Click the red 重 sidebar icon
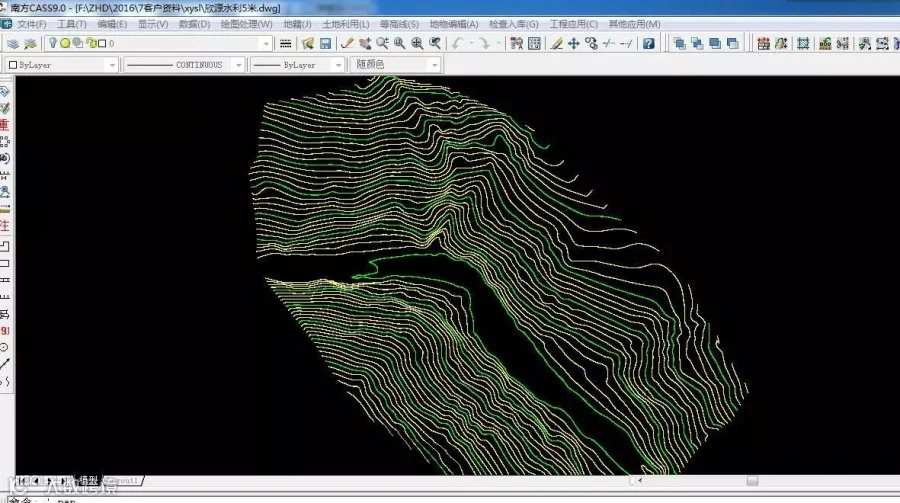This screenshot has height=503, width=900. [x=5, y=125]
